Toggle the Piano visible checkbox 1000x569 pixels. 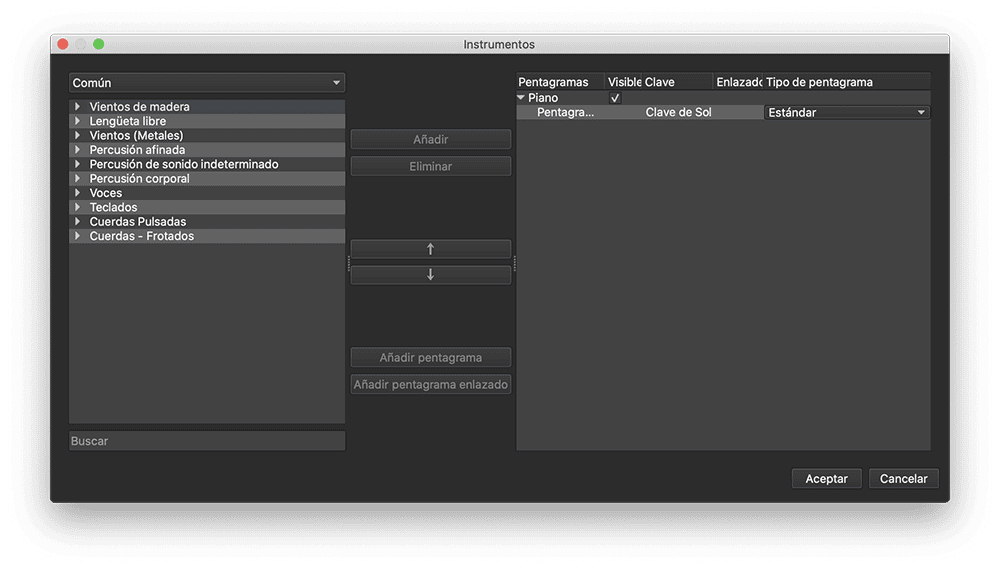tap(615, 98)
